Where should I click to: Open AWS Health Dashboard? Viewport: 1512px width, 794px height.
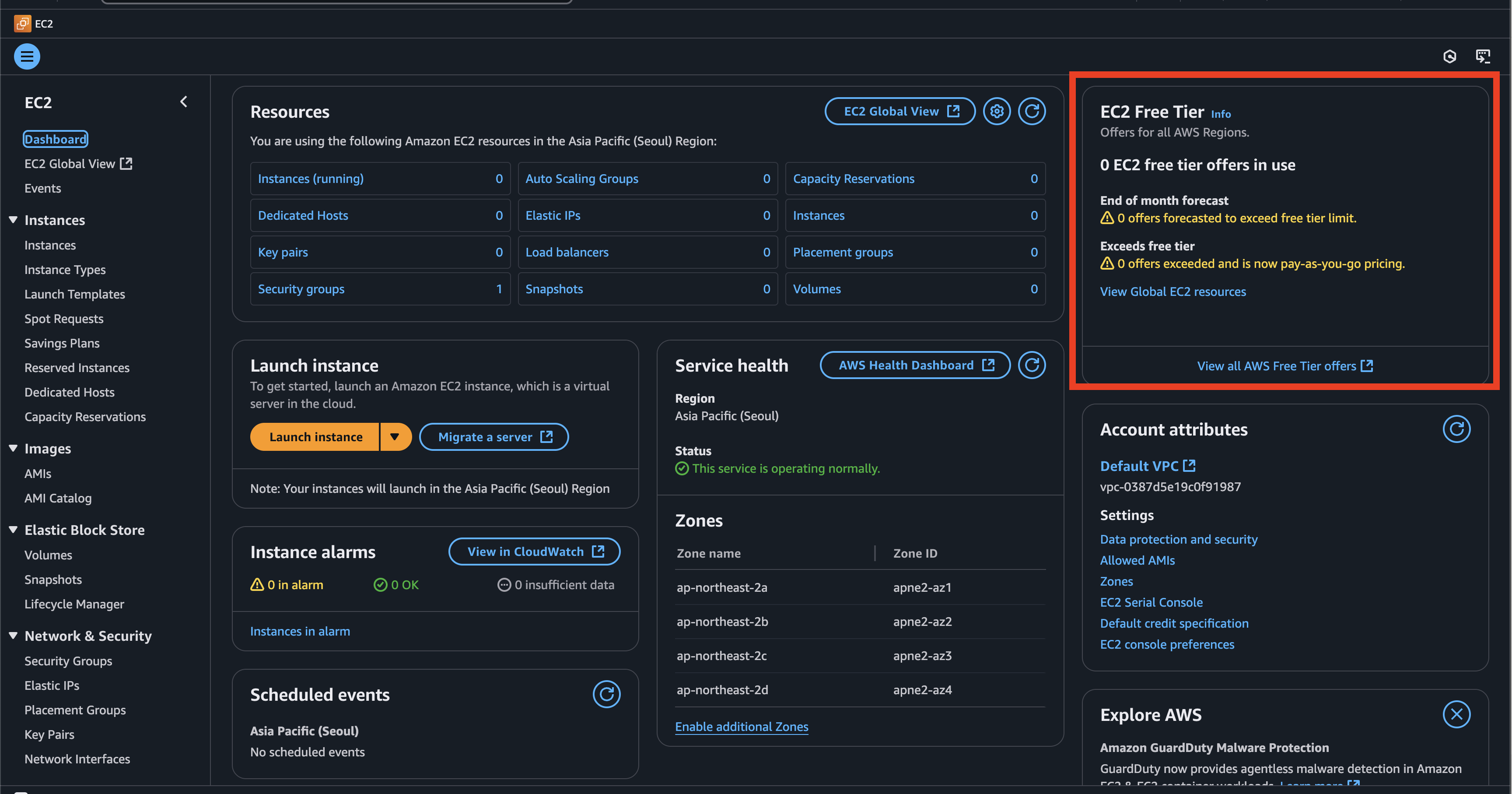pyautogui.click(x=915, y=365)
